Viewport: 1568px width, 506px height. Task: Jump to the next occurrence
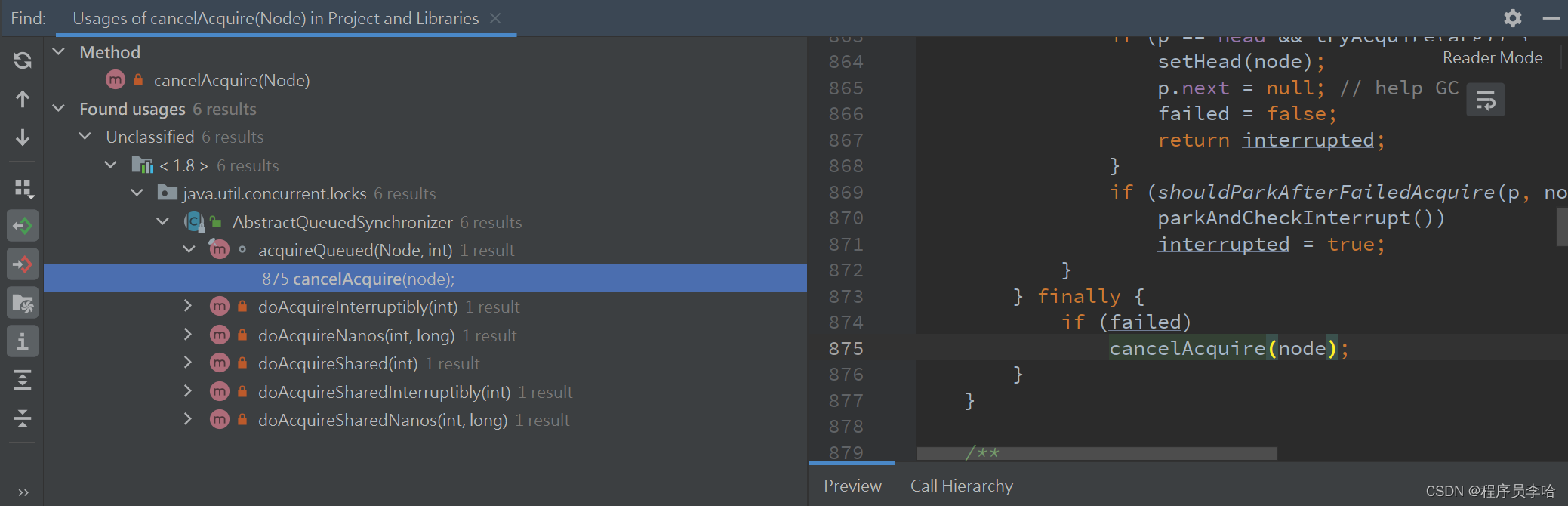[x=23, y=137]
